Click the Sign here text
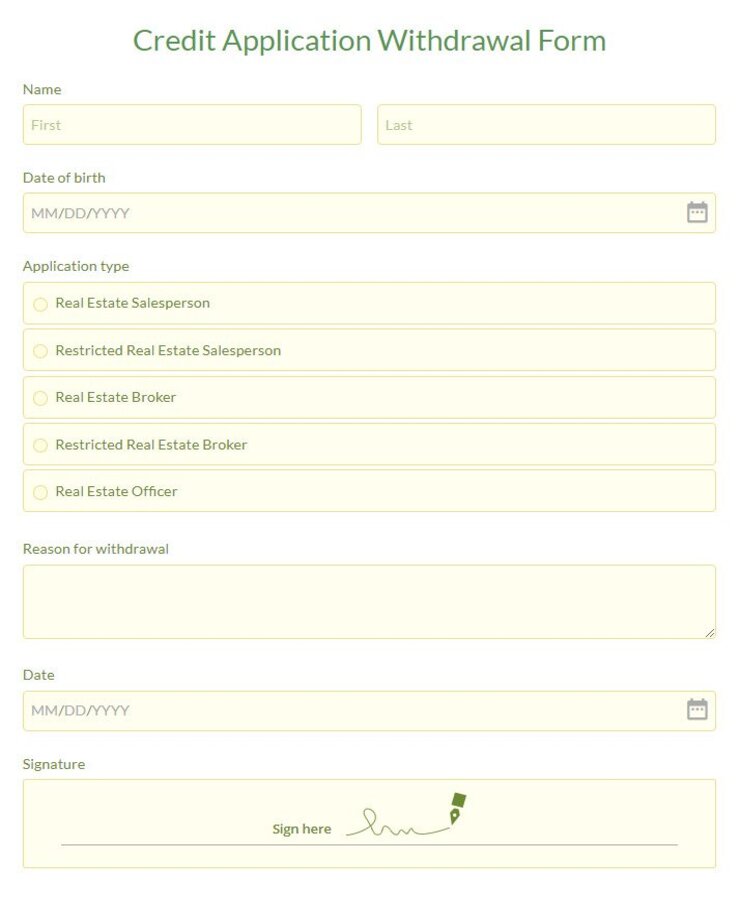Screen dimensions: 740x900 (301, 829)
